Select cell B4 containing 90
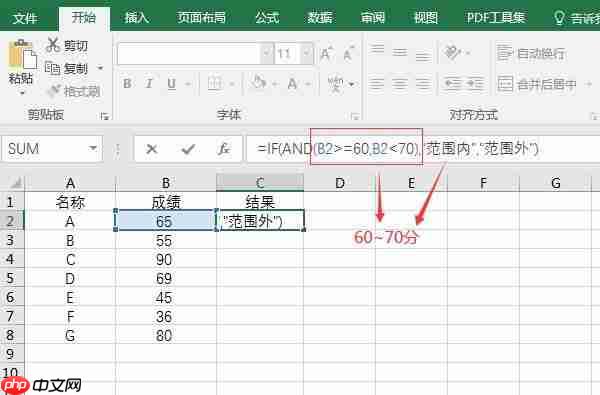 coord(165,259)
